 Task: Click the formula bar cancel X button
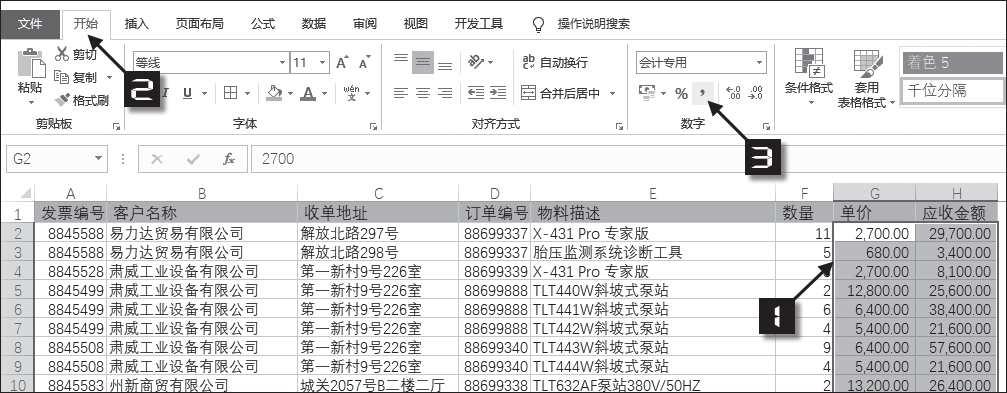(x=156, y=159)
